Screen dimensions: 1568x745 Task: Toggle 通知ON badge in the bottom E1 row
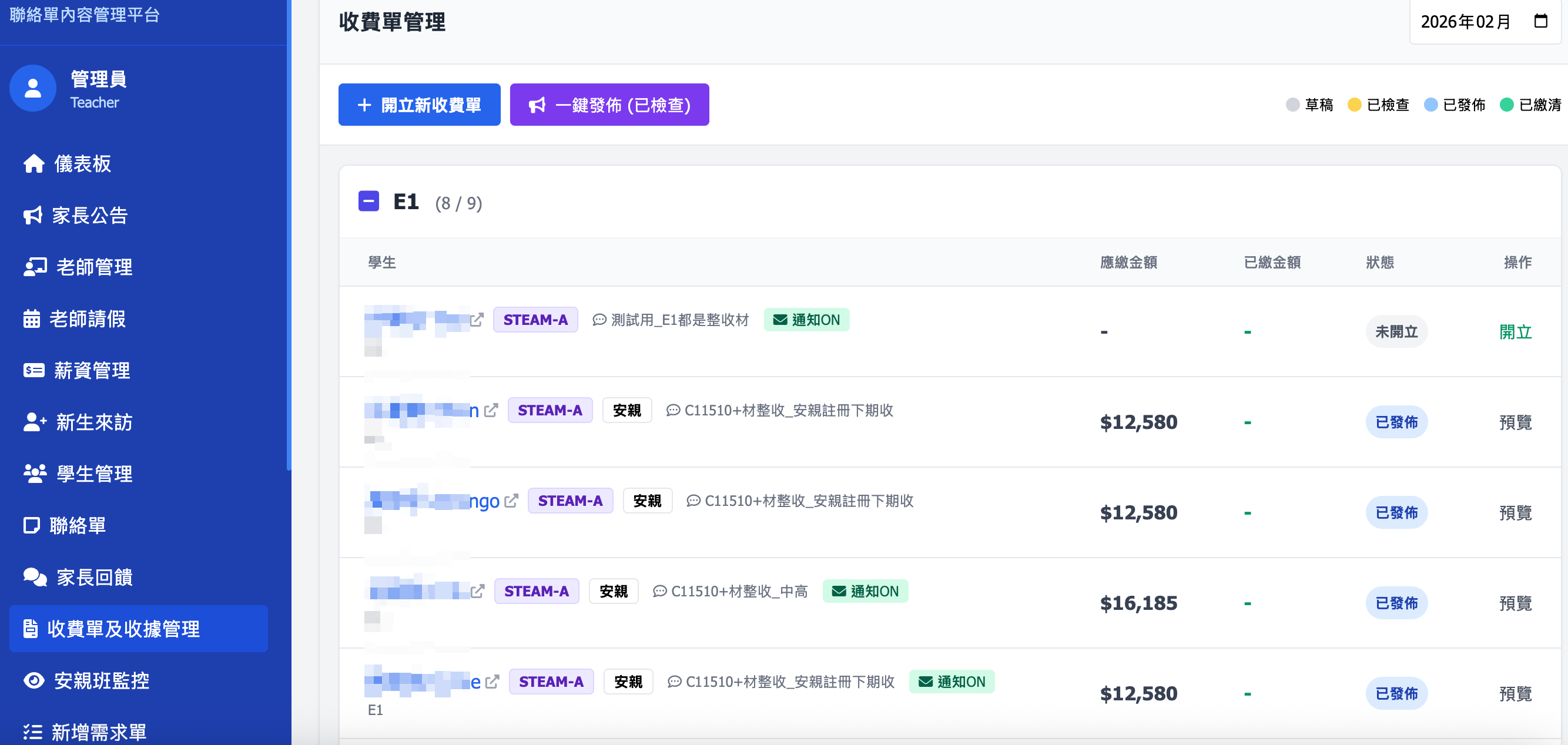(x=951, y=682)
